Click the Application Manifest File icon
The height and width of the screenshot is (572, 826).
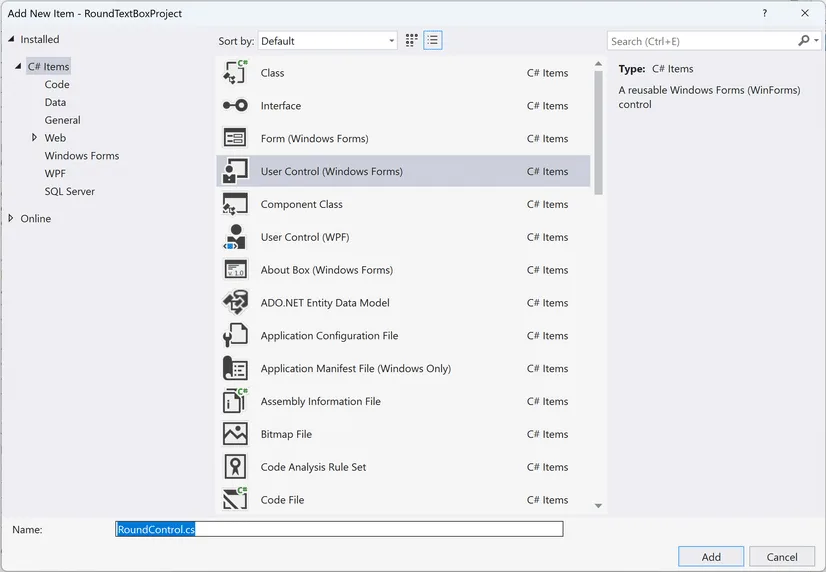point(235,368)
